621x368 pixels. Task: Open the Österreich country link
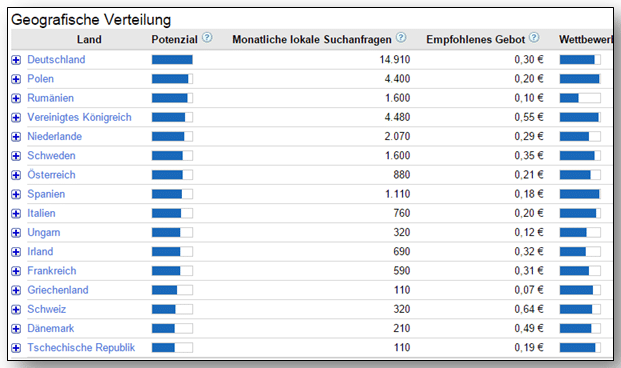click(51, 175)
